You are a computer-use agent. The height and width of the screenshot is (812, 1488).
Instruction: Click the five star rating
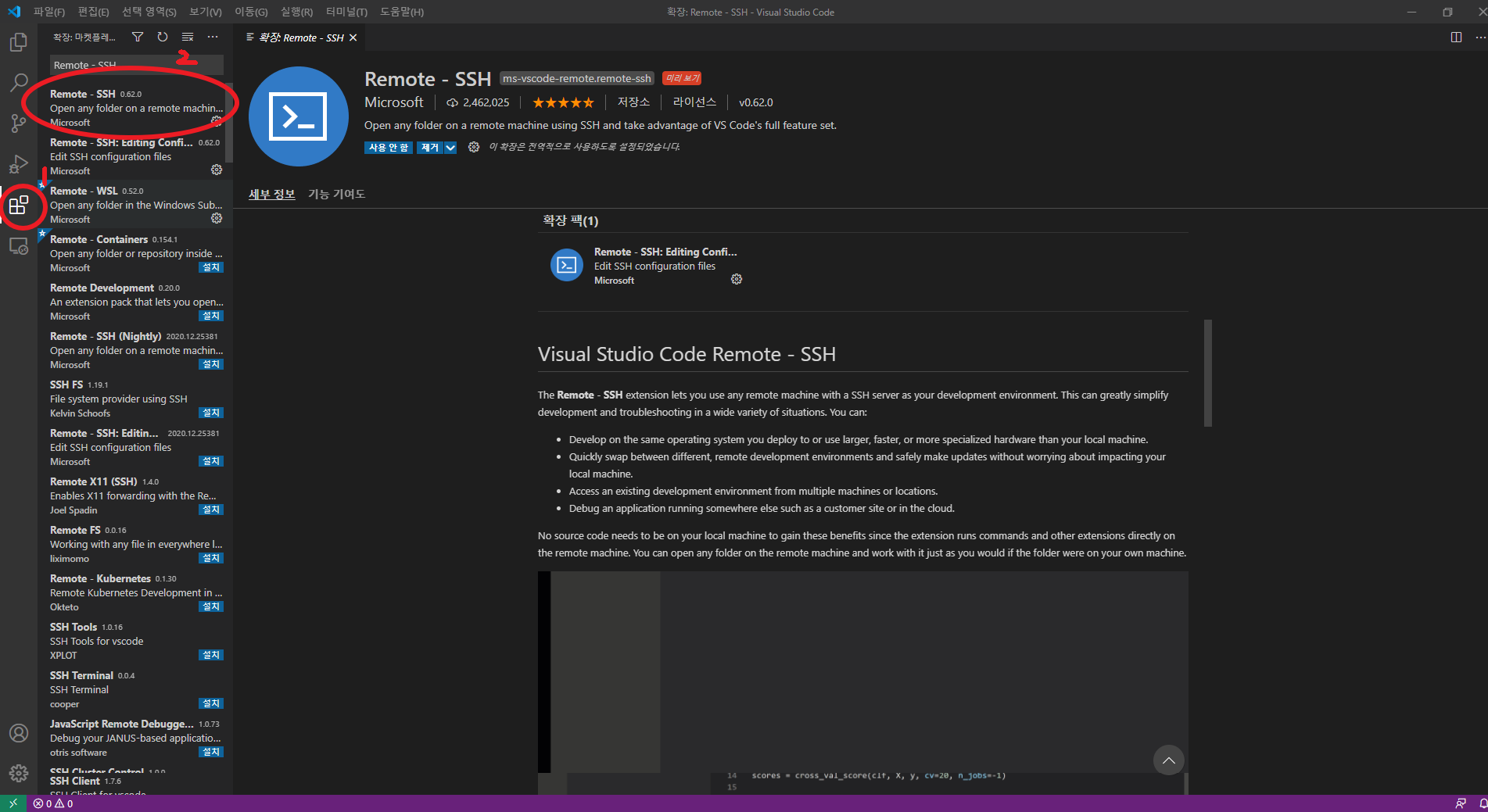coord(563,102)
